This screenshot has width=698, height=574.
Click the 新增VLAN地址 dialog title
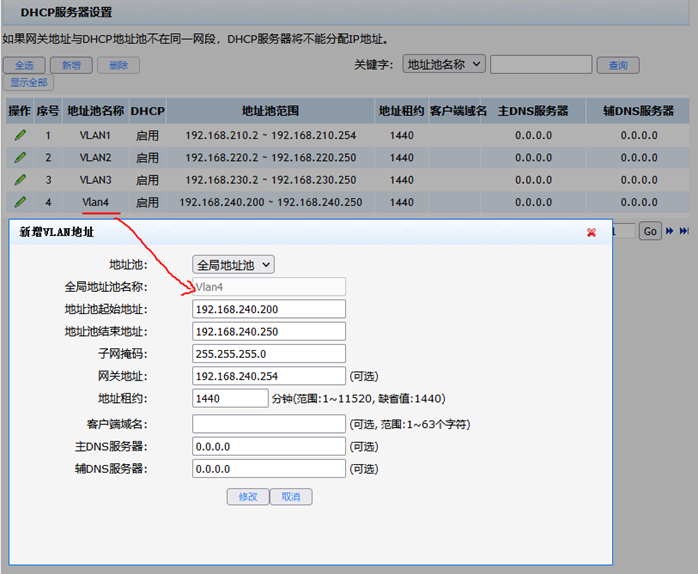[57, 232]
